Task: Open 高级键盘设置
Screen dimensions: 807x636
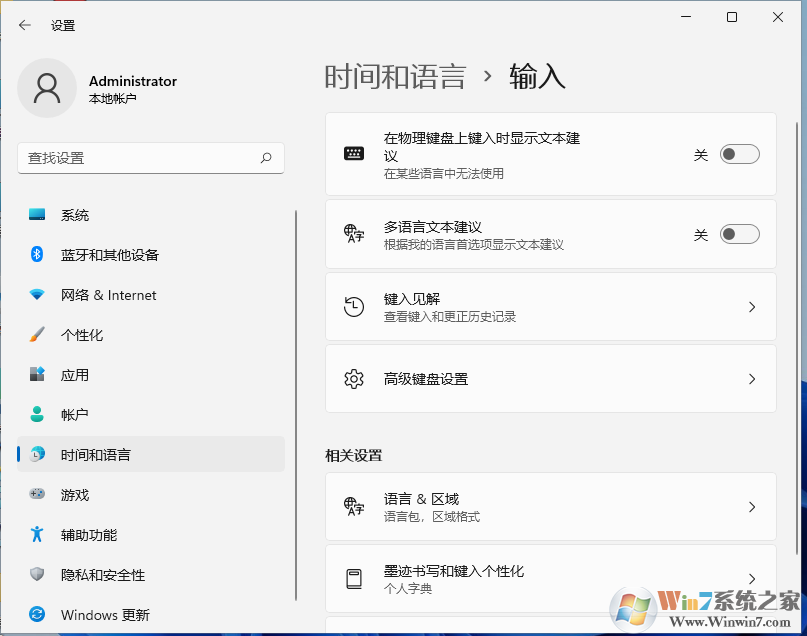Action: [x=550, y=379]
